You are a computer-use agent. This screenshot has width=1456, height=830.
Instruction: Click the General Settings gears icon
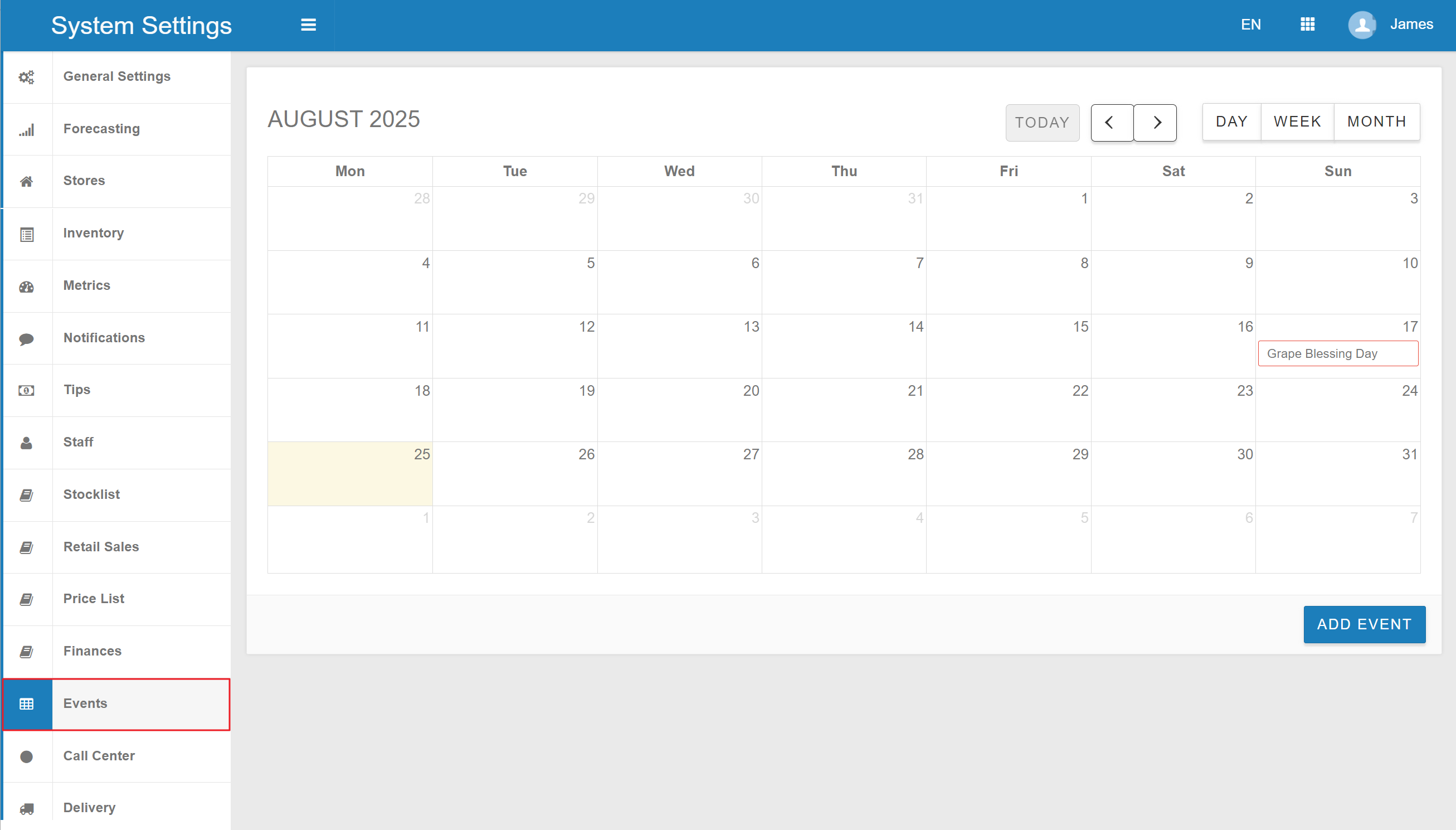27,77
